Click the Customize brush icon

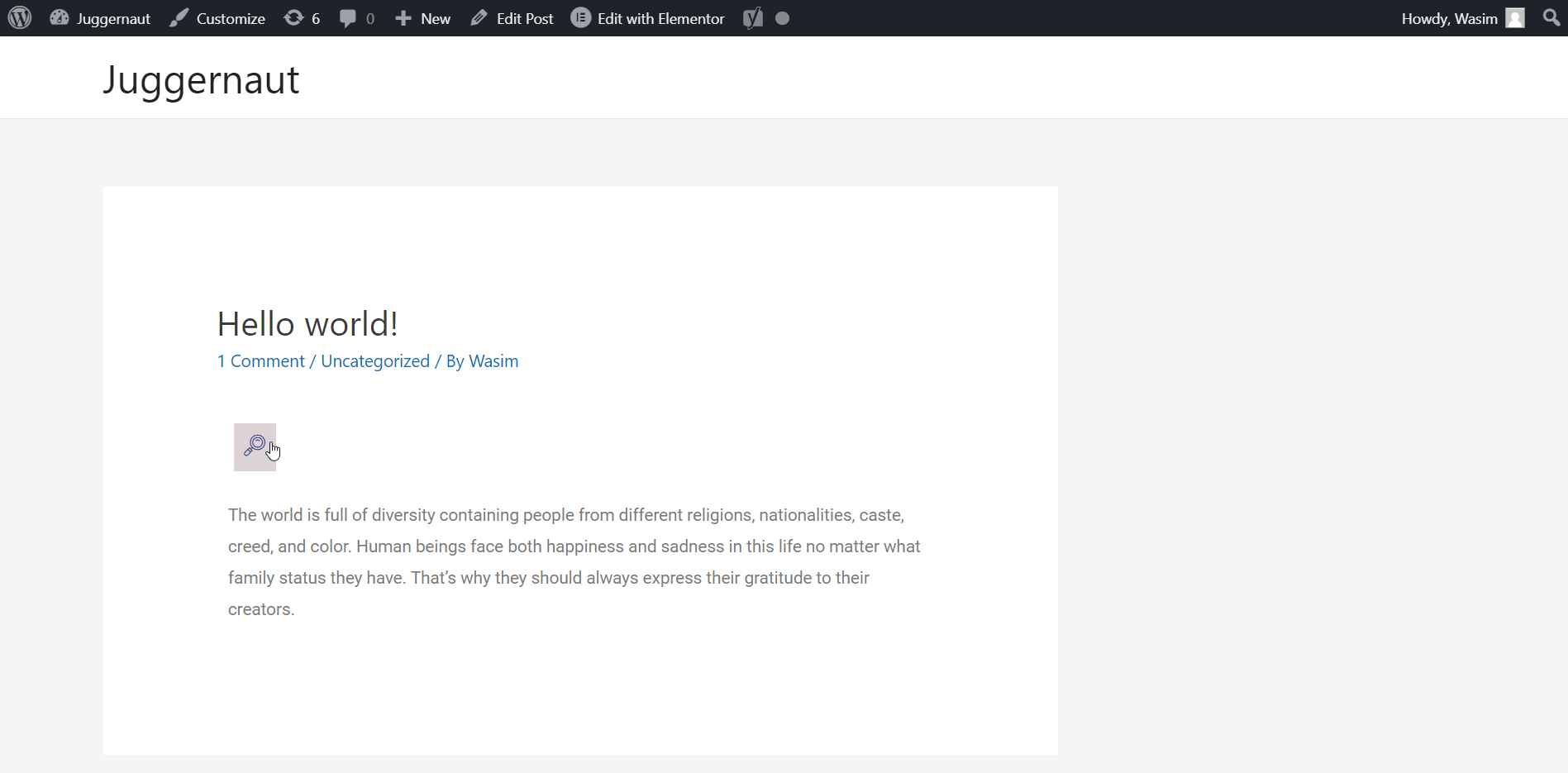(x=179, y=18)
